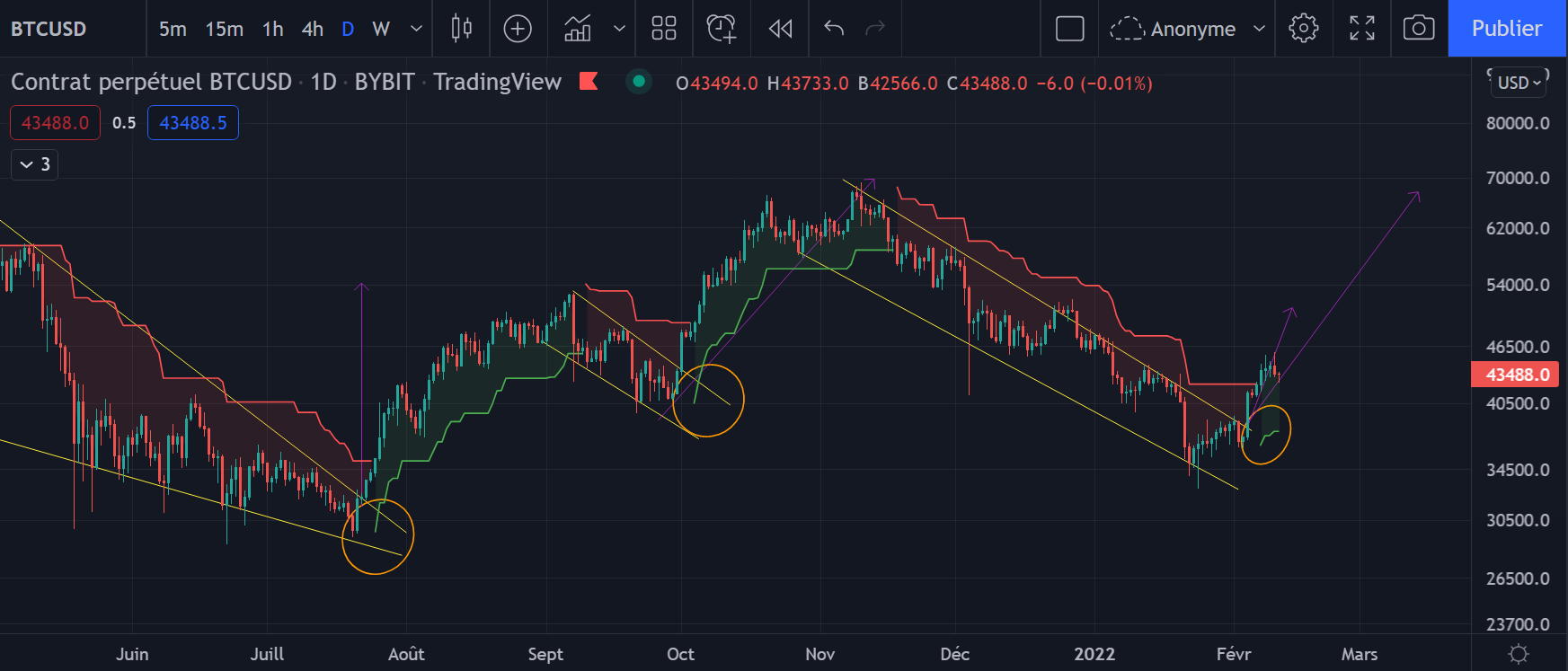This screenshot has width=1568, height=671.
Task: Click the Publier button
Action: [1507, 29]
